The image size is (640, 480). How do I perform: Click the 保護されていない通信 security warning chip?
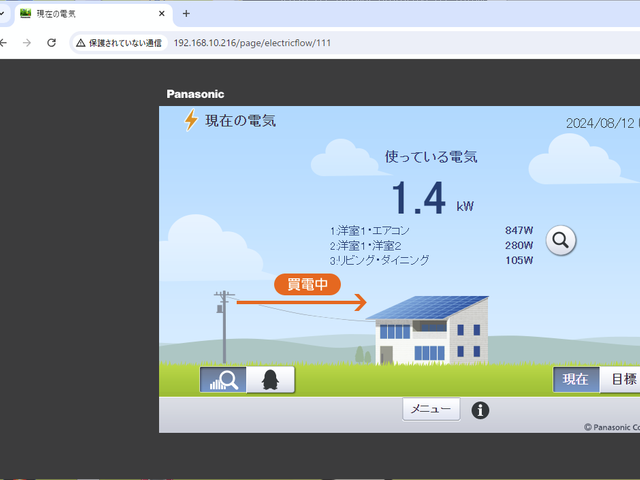click(120, 42)
